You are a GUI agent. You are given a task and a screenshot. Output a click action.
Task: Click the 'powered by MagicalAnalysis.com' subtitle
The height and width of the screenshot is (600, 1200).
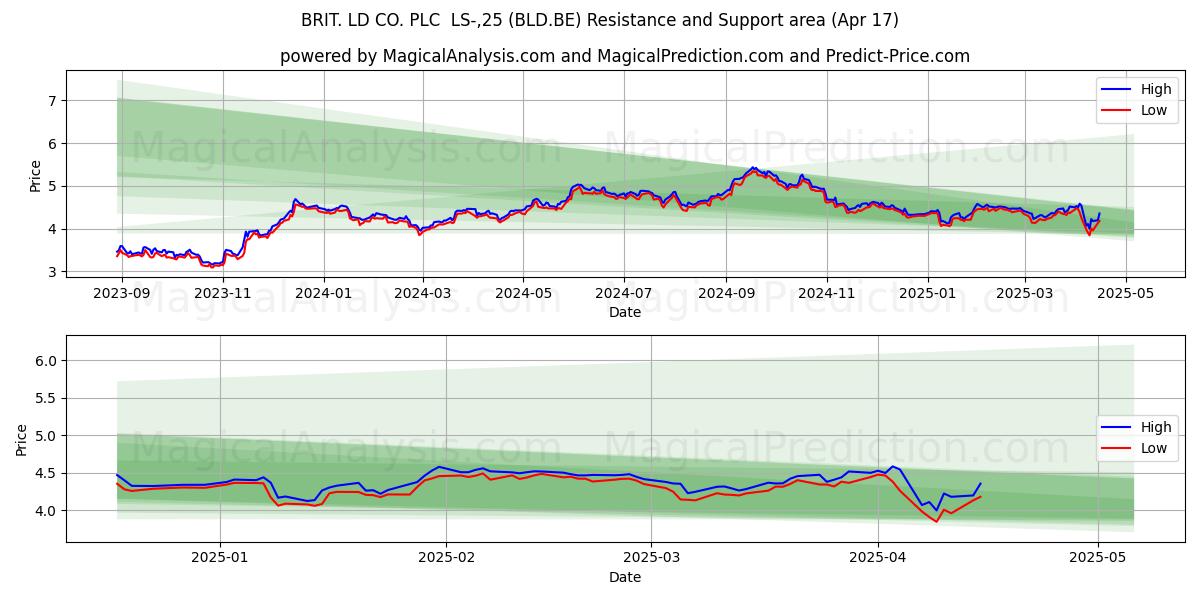[x=625, y=56]
